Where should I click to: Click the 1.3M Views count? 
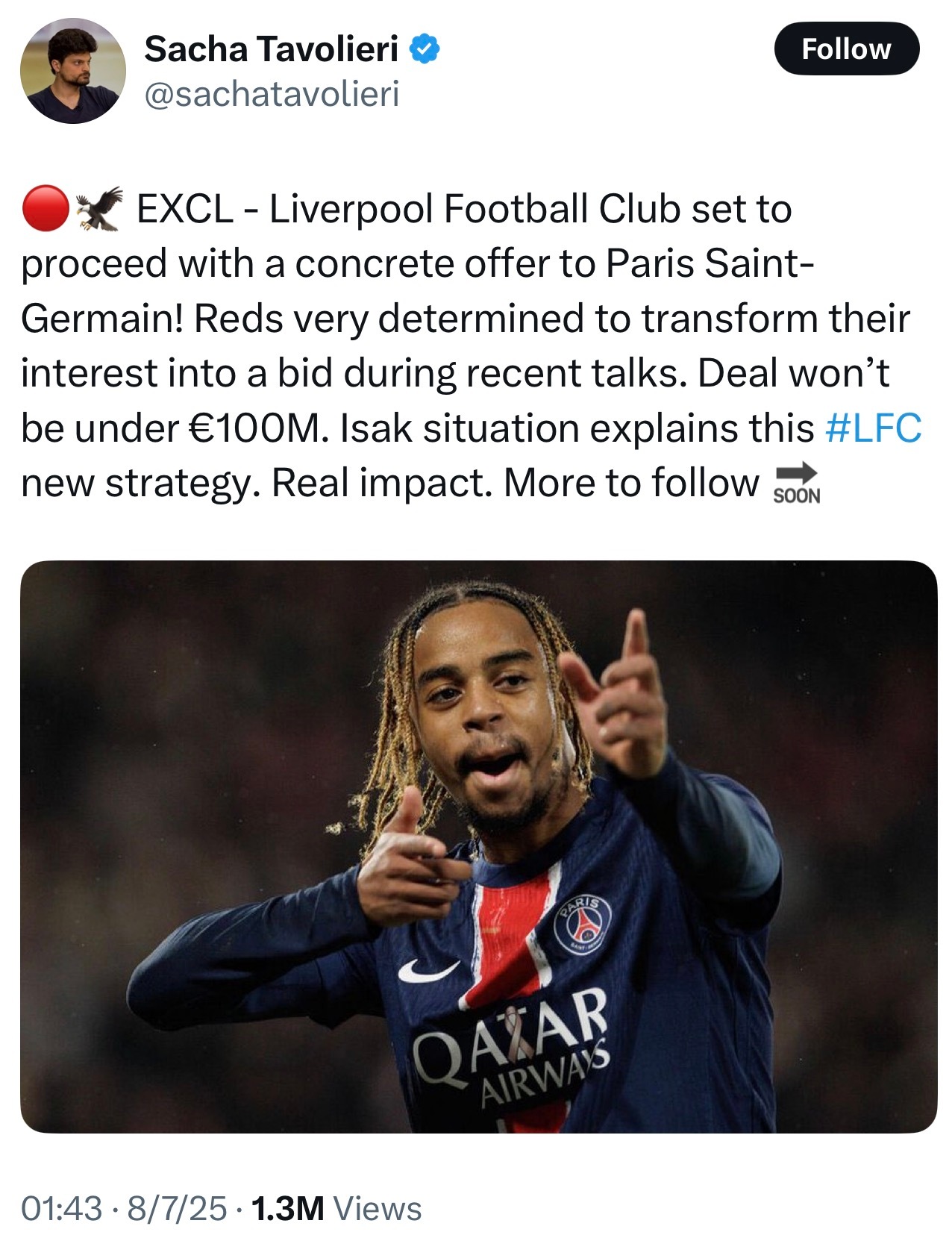[x=336, y=1208]
